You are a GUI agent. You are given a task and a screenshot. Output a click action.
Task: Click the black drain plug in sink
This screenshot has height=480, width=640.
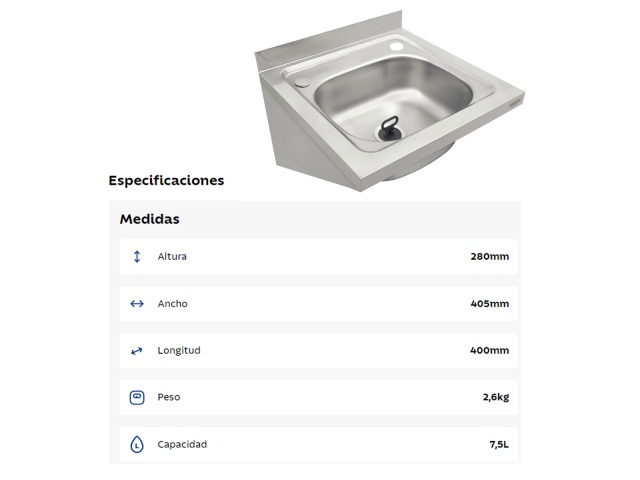click(389, 129)
